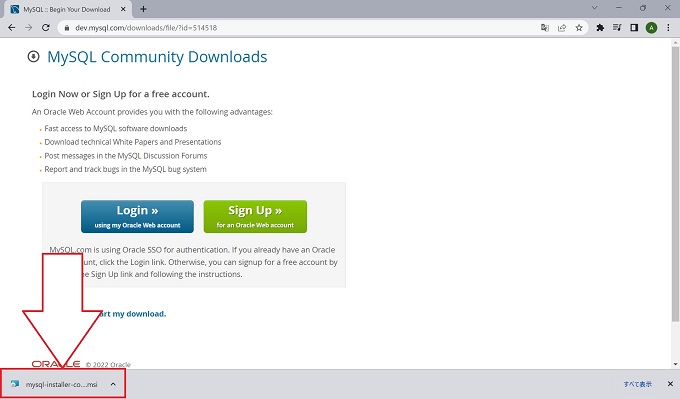Click the scrollbar down arrow
The width and height of the screenshot is (680, 399).
[675, 364]
